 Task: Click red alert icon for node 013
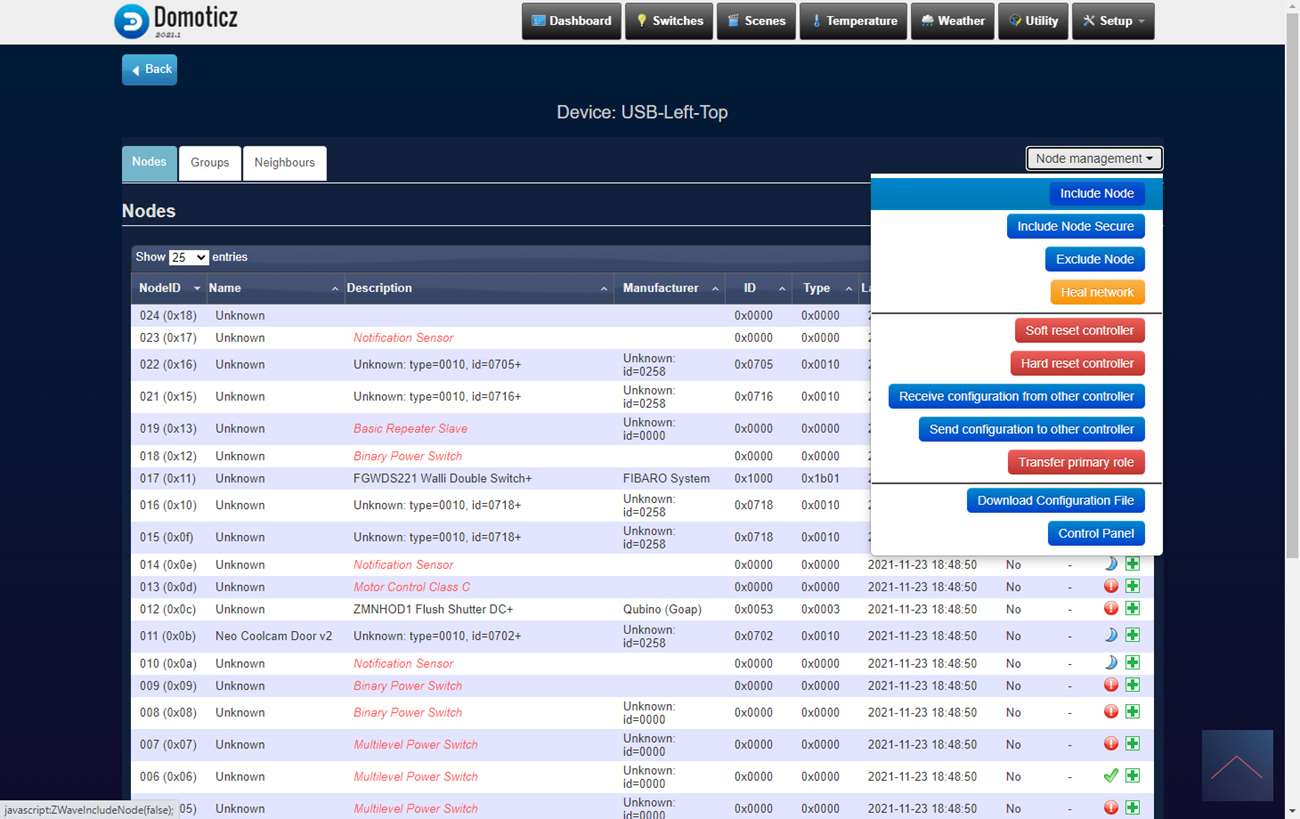1110,587
